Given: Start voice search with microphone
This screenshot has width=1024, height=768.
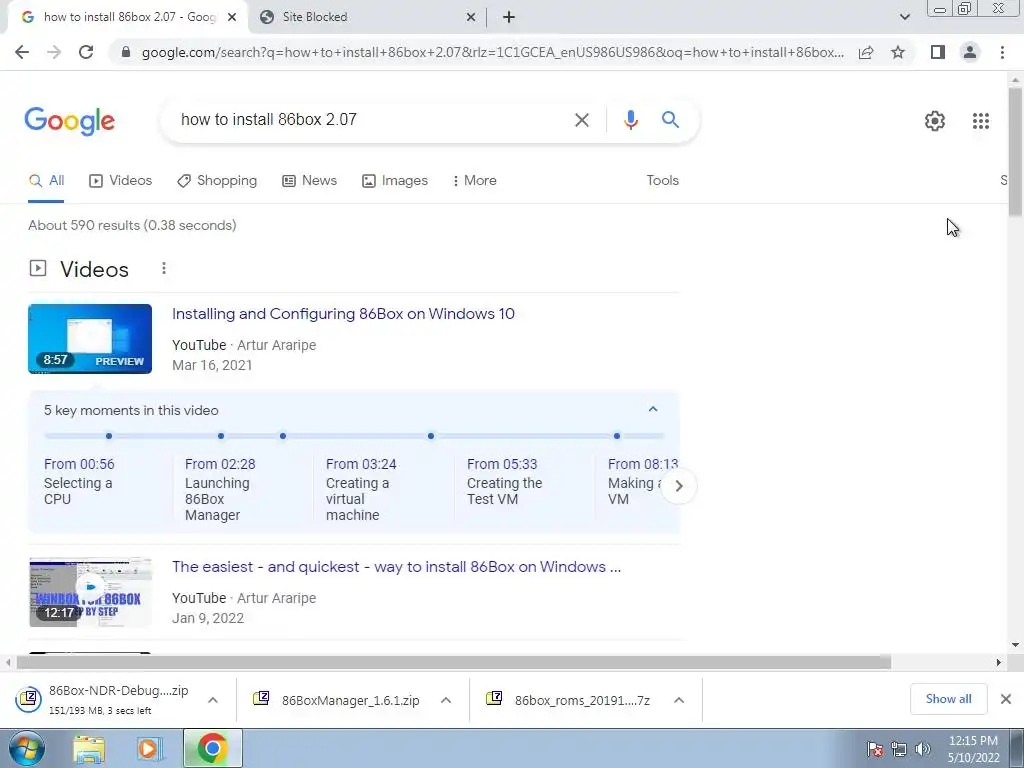Looking at the screenshot, I should point(630,120).
